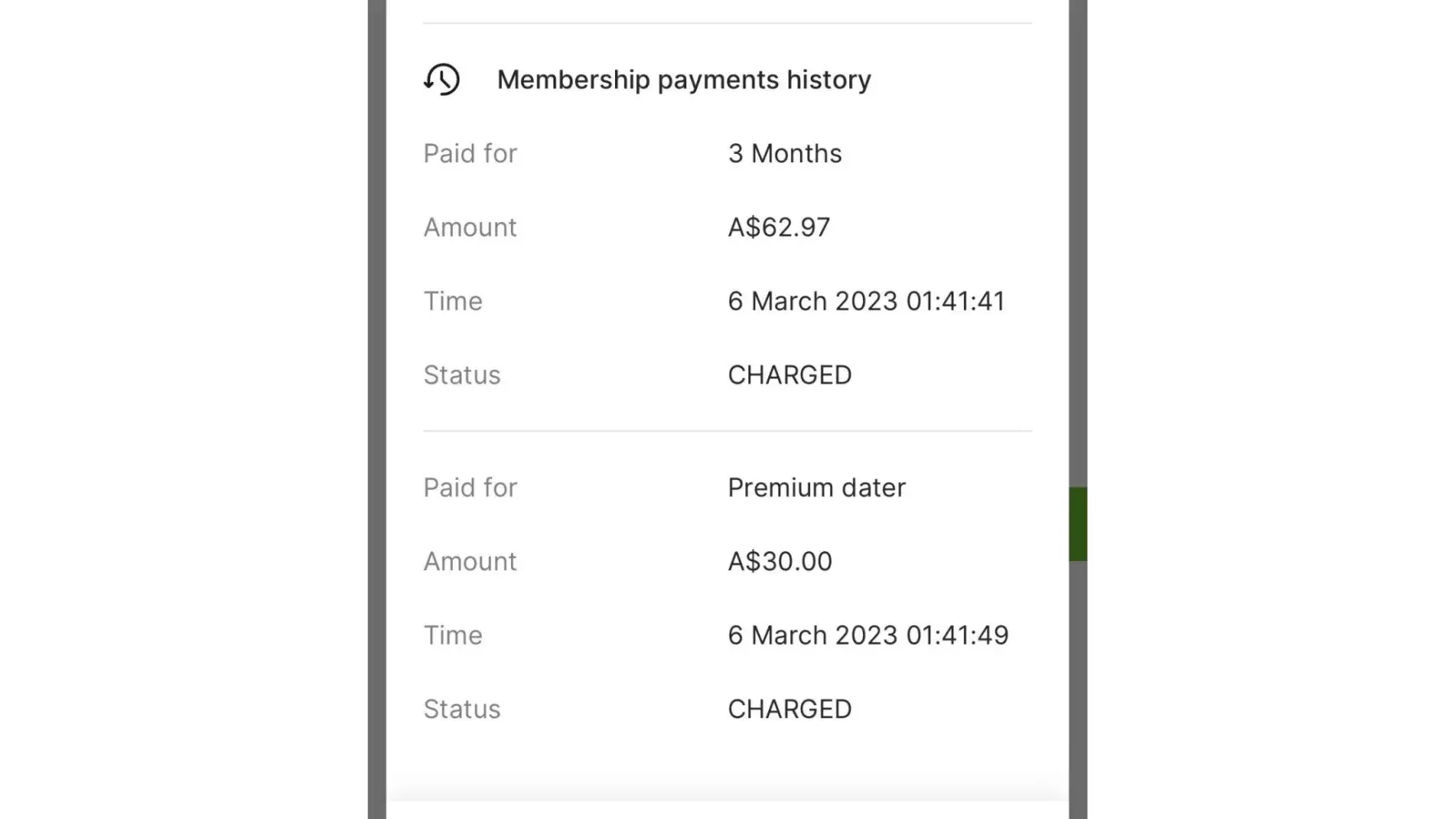Image resolution: width=1456 pixels, height=819 pixels.
Task: Click the 01:41:41 payment timestamp
Action: click(866, 301)
